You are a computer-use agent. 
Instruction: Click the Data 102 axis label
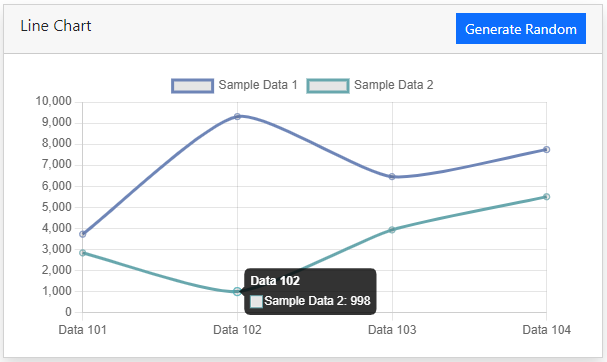click(x=237, y=330)
